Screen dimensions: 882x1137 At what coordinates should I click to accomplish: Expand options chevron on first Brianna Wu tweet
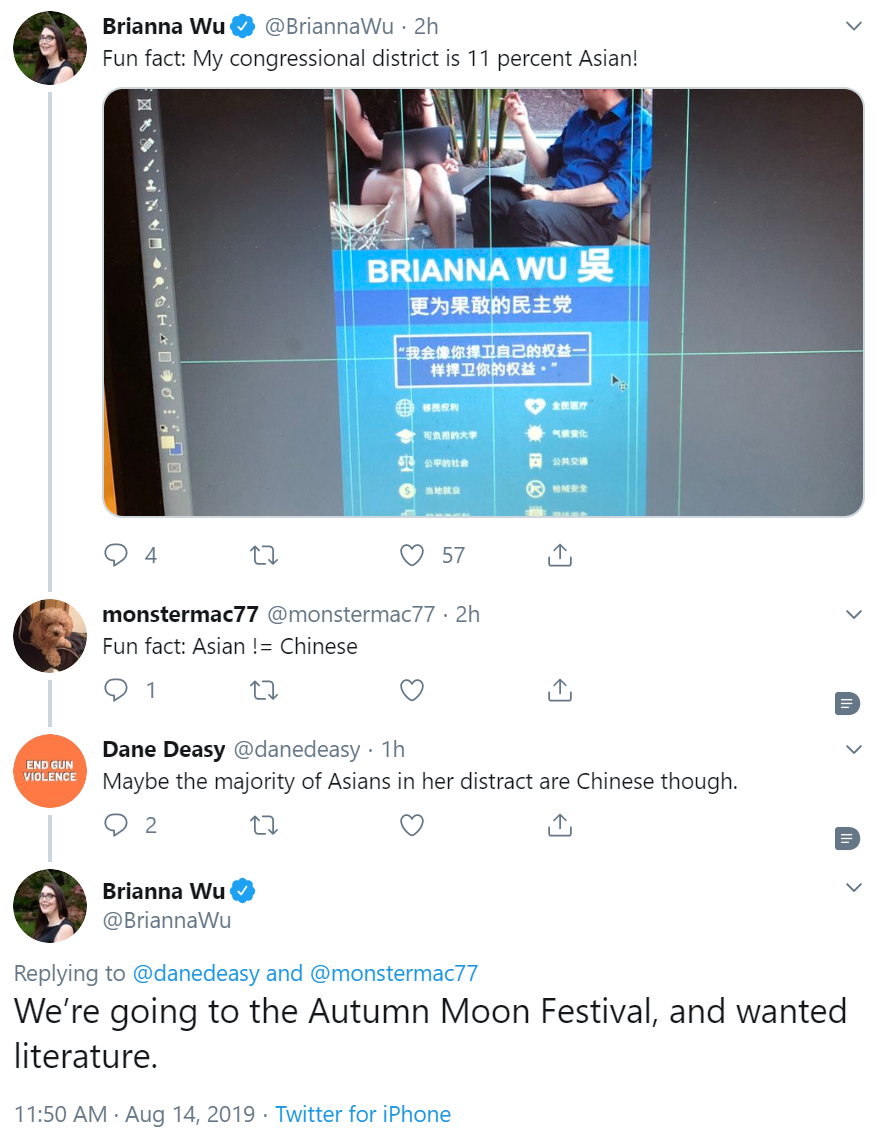click(x=854, y=26)
